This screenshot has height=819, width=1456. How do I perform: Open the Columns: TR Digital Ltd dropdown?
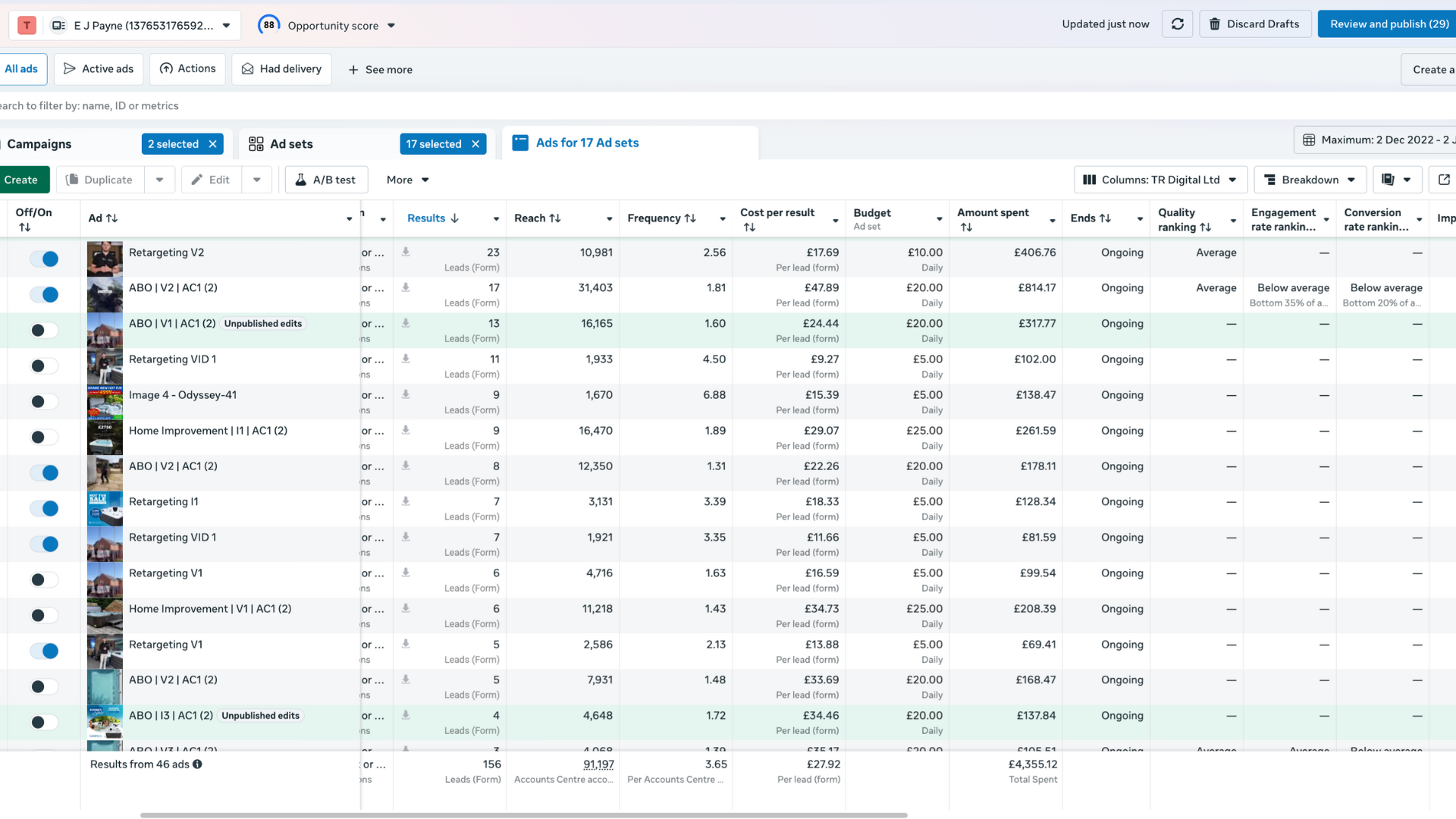(x=1160, y=180)
